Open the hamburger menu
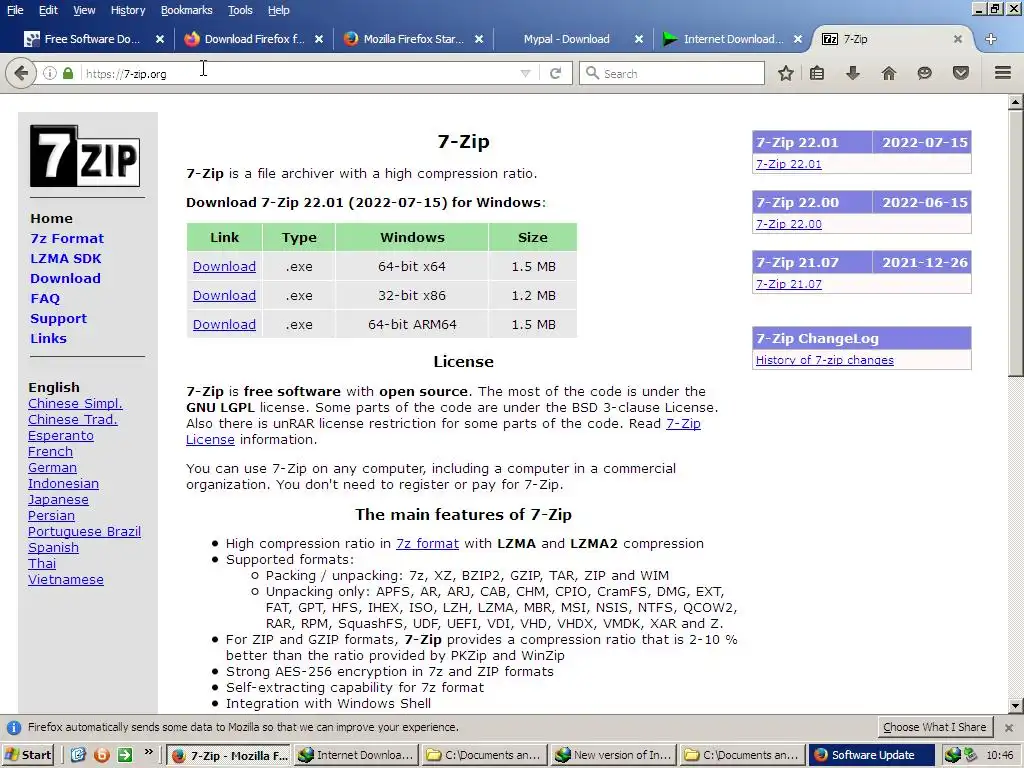 (1003, 73)
